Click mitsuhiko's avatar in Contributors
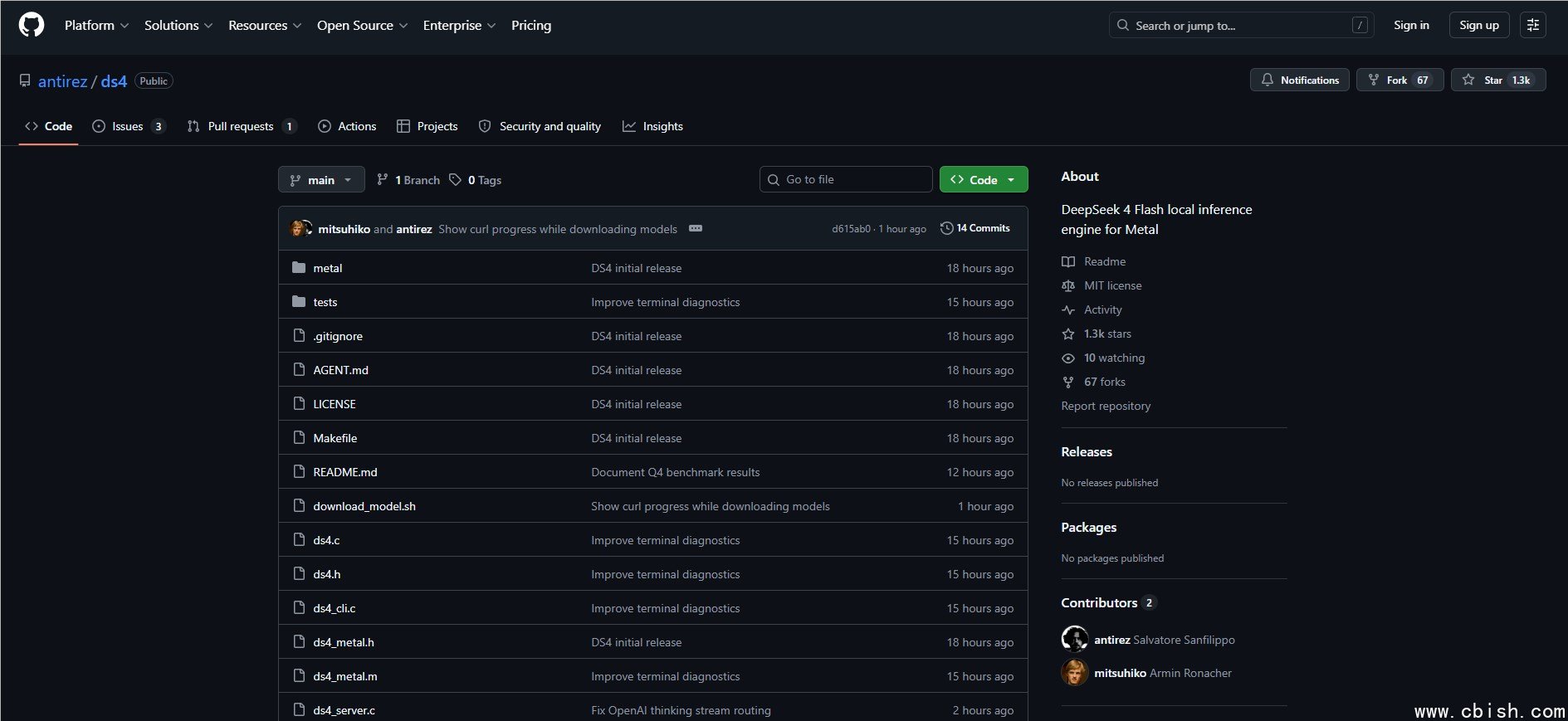 click(1074, 673)
